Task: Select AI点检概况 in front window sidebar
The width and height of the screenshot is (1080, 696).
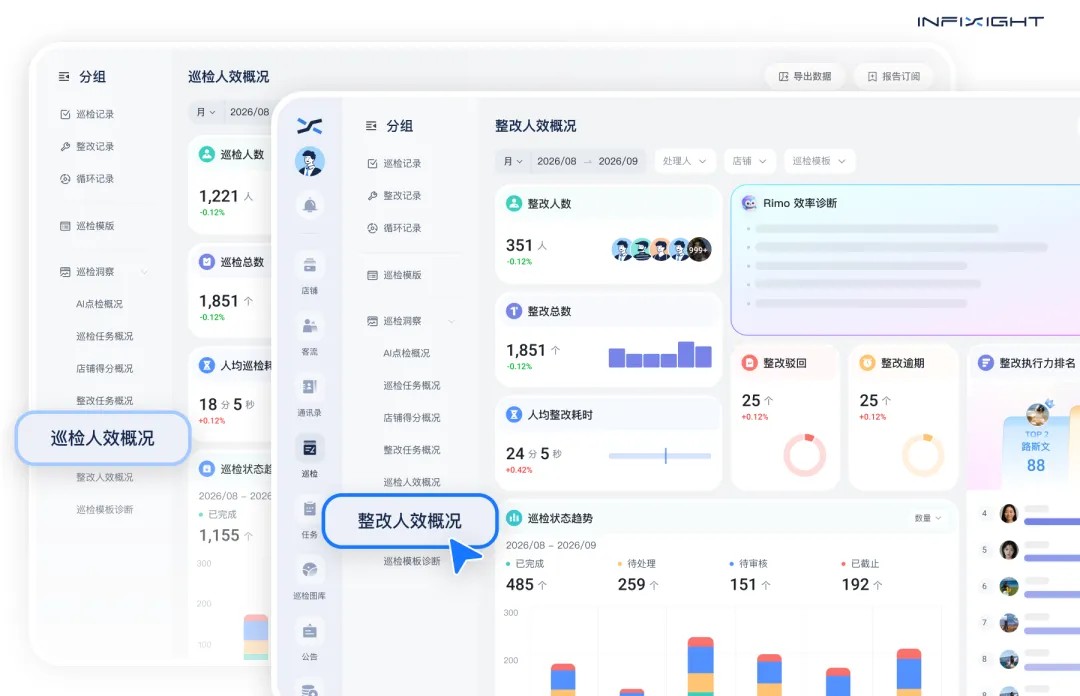Action: click(x=406, y=353)
